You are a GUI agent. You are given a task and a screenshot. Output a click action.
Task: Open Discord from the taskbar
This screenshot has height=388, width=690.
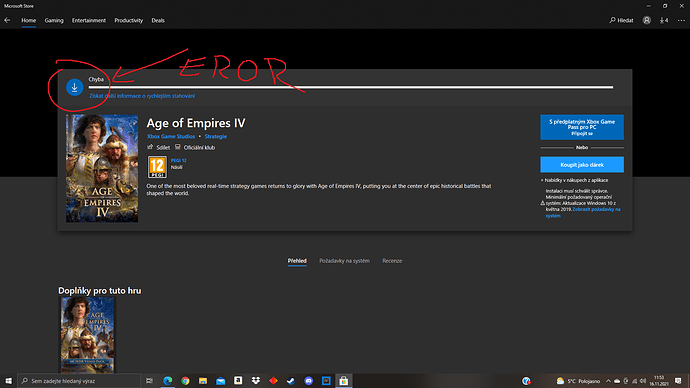(x=308, y=381)
